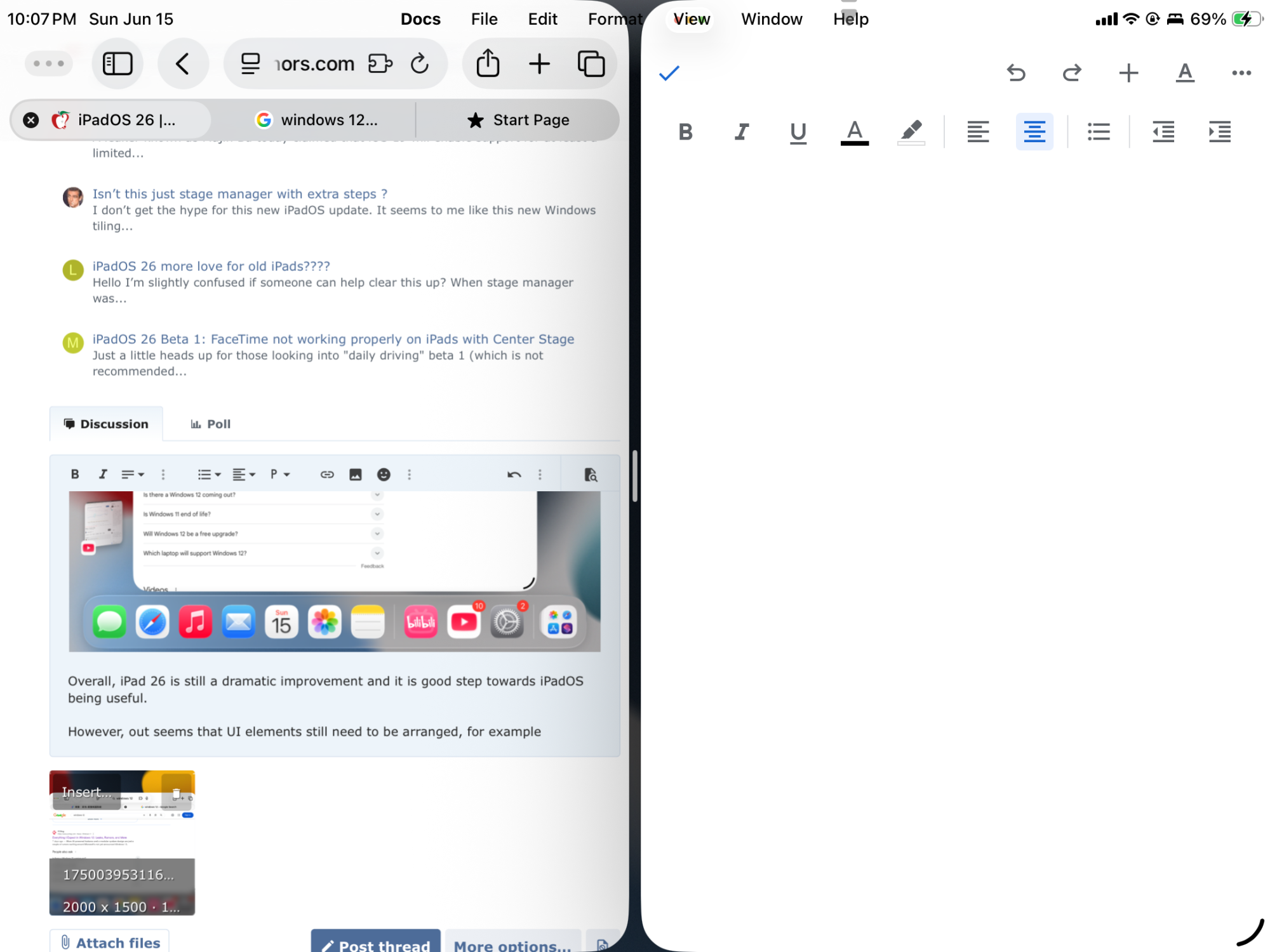Open FaceTime not working Beta 1 thread
1270x952 pixels.
coord(333,339)
